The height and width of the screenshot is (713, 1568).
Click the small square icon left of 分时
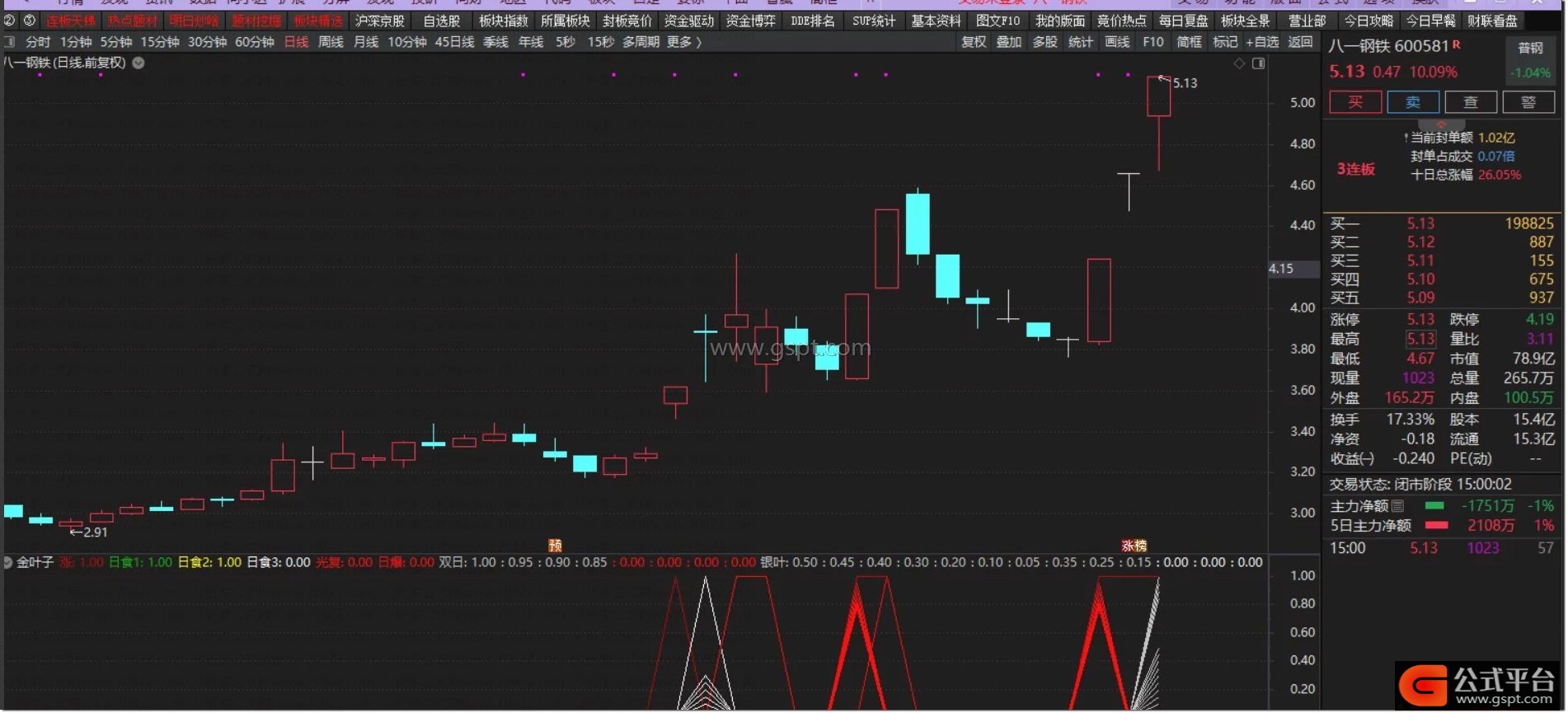10,41
